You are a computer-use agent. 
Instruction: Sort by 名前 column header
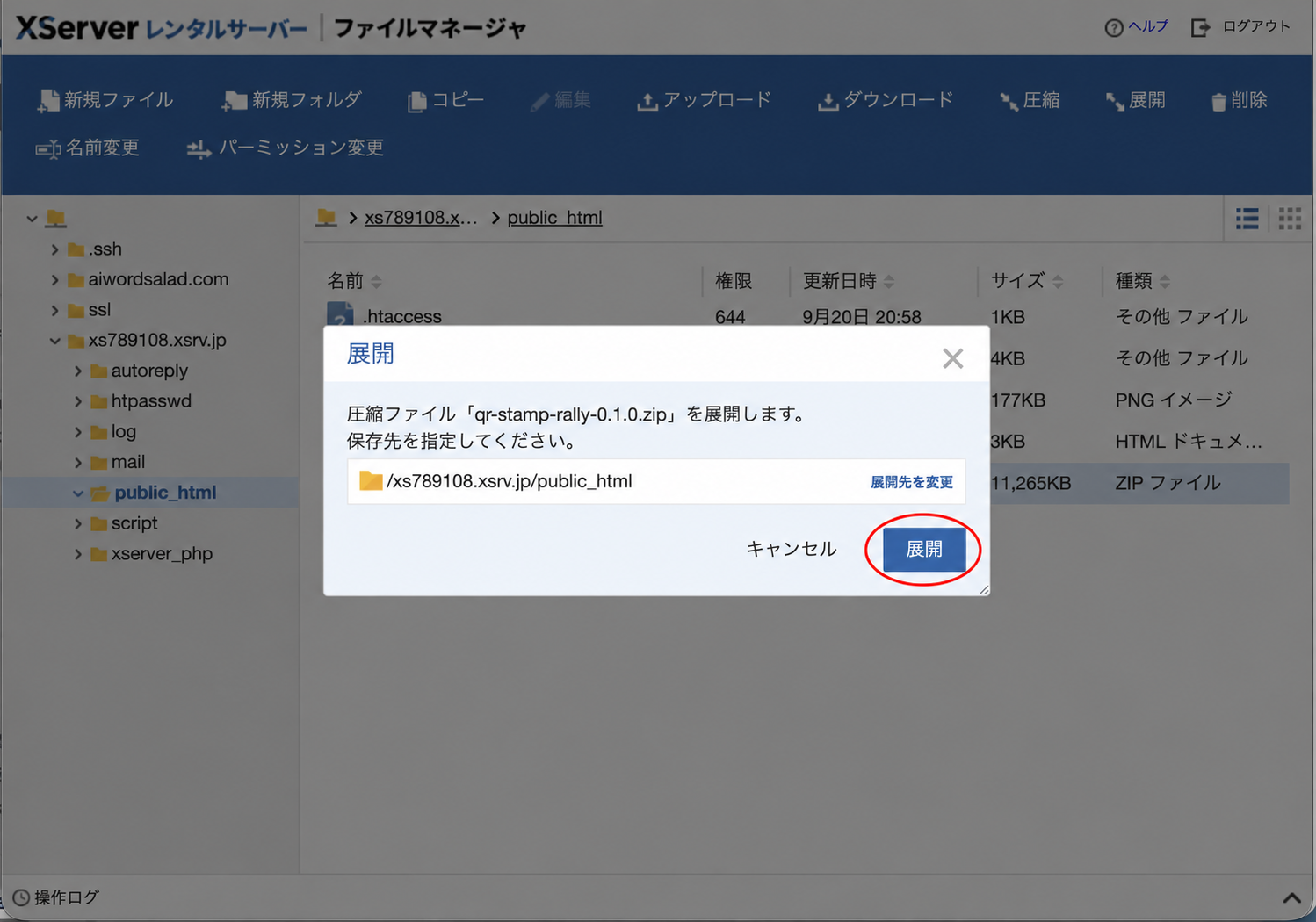click(354, 281)
